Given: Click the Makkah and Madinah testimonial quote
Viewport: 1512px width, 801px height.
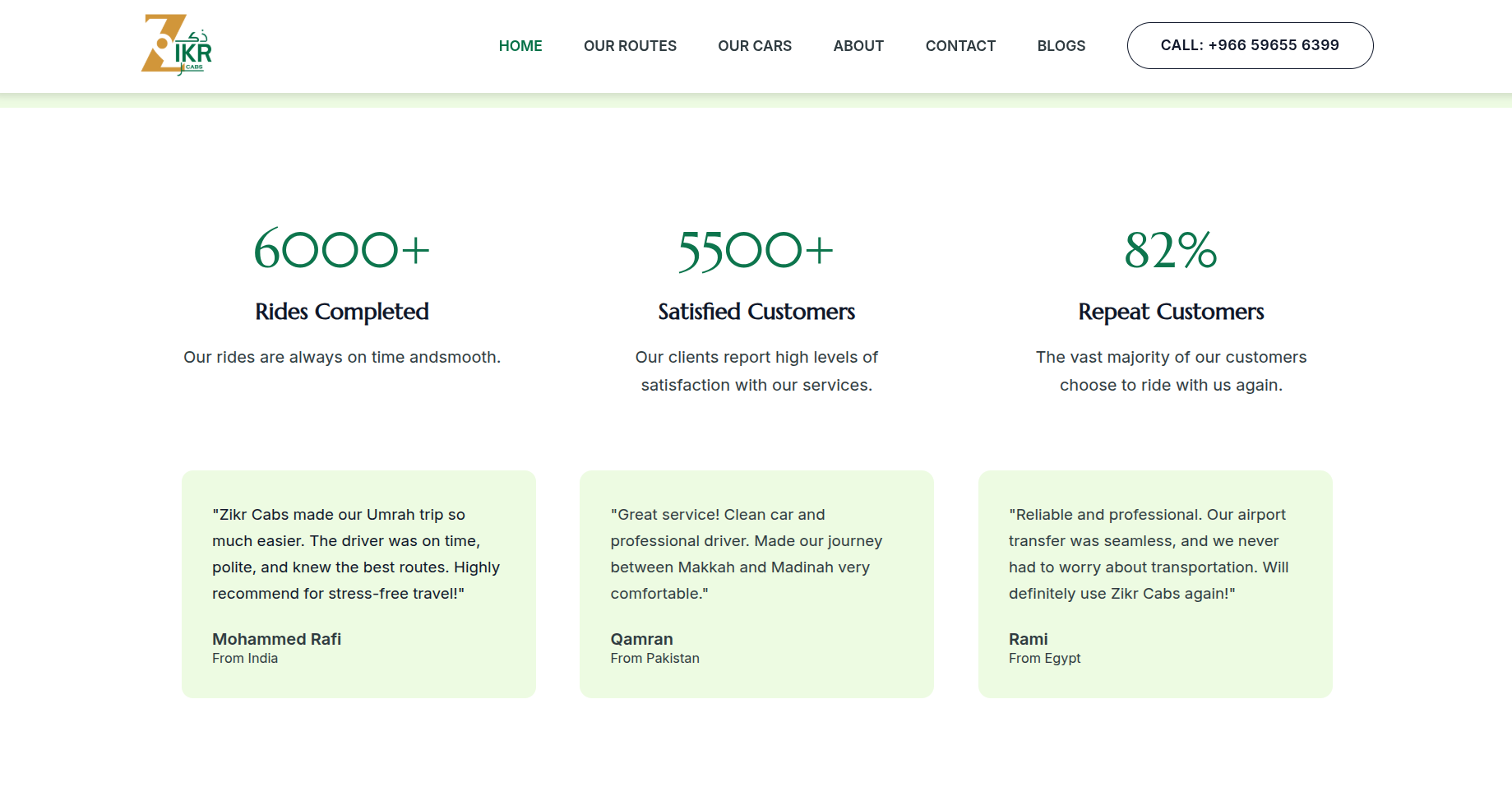Looking at the screenshot, I should [x=746, y=553].
